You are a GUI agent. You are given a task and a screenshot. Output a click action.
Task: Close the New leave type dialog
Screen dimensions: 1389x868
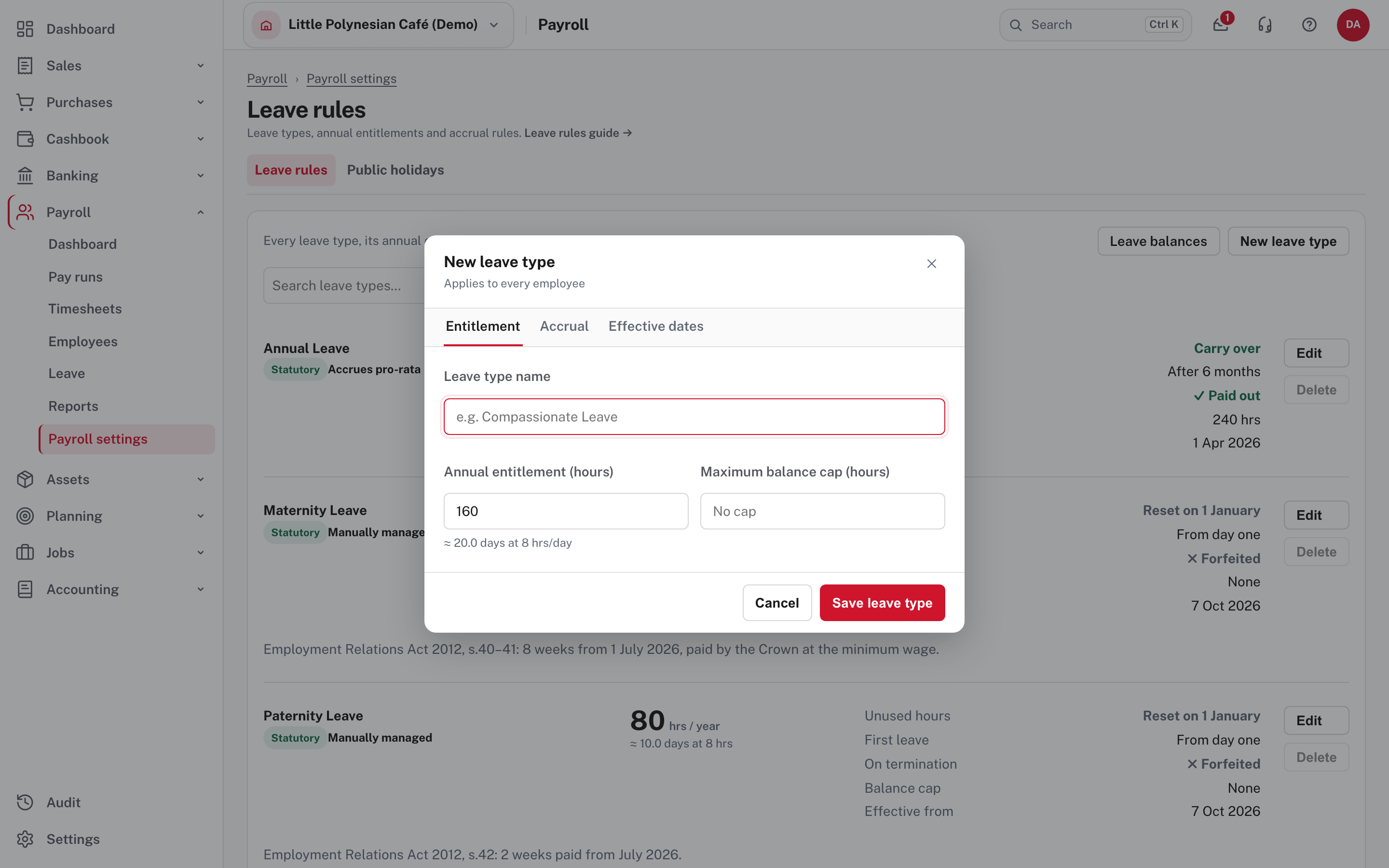tap(932, 263)
